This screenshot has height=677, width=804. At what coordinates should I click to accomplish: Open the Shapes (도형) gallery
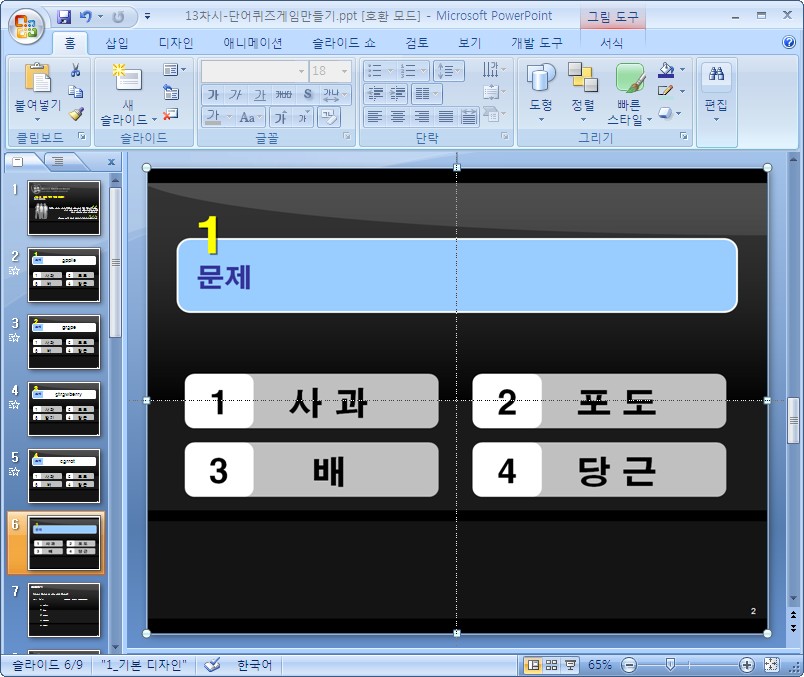pos(540,90)
